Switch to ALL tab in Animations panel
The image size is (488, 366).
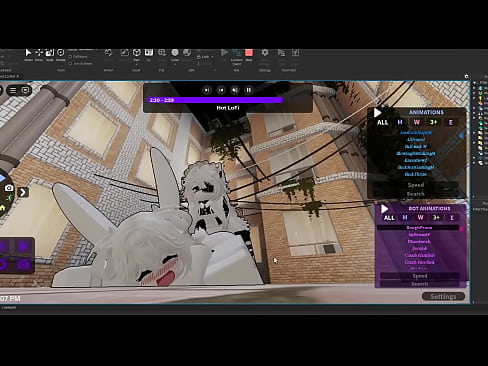pos(382,122)
